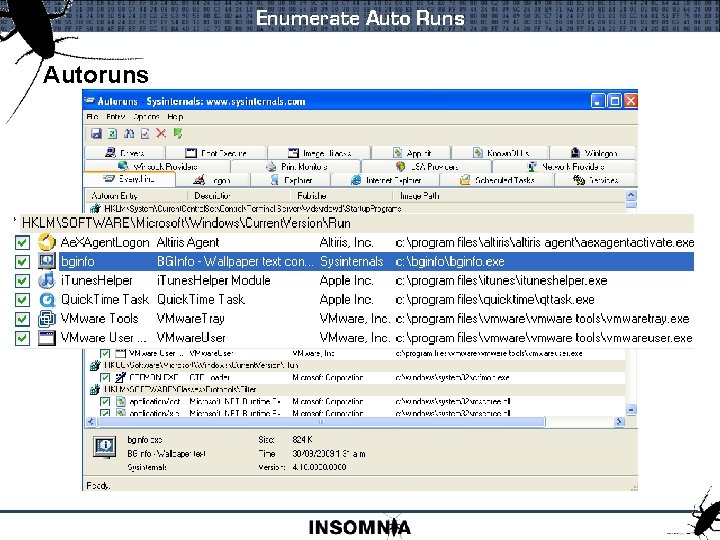Uncheck the CTFMON.EXE checkbox
The image size is (720, 540).
pyautogui.click(x=105, y=377)
